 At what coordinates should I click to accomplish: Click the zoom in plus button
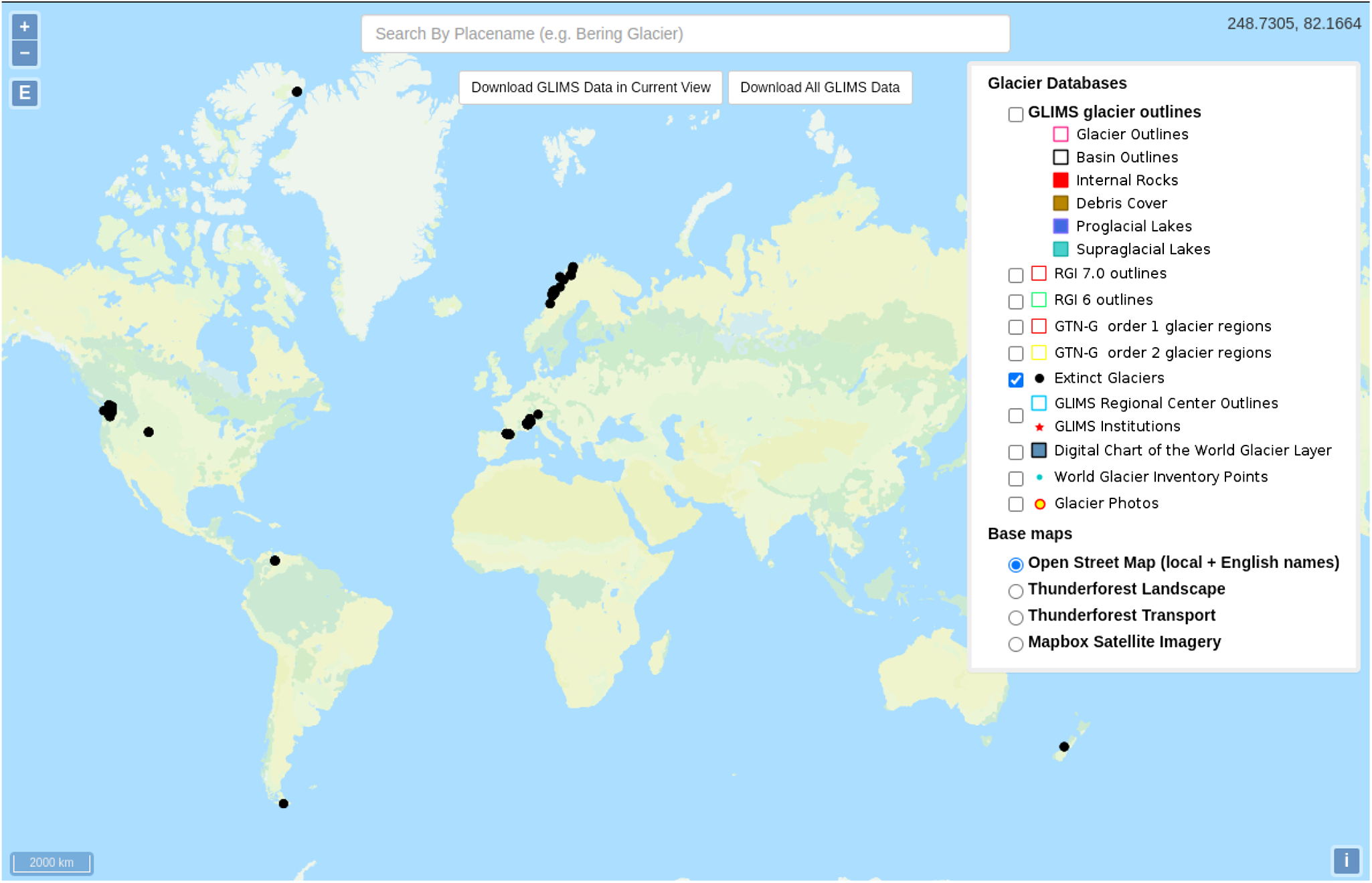[25, 27]
